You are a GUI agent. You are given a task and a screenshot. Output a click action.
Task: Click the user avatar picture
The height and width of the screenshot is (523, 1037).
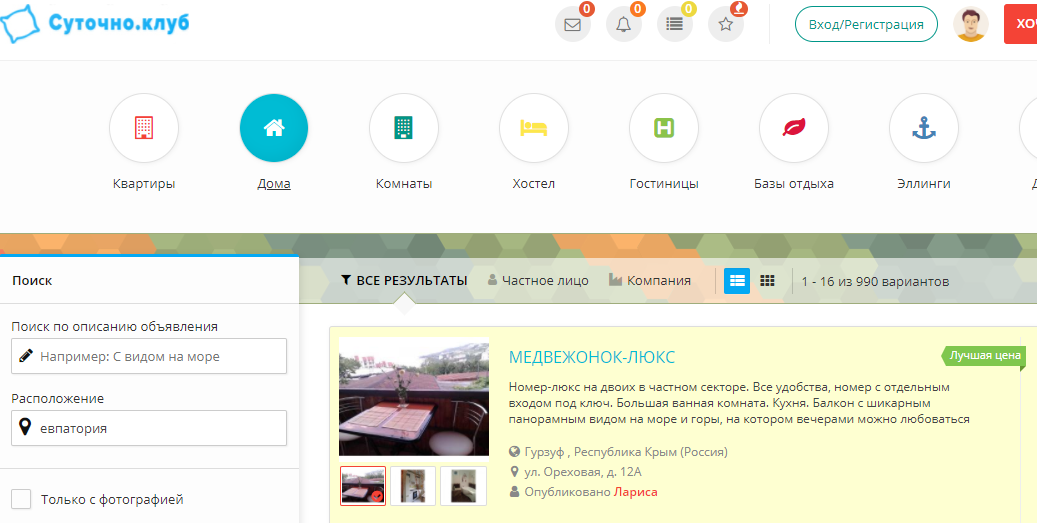pyautogui.click(x=970, y=24)
